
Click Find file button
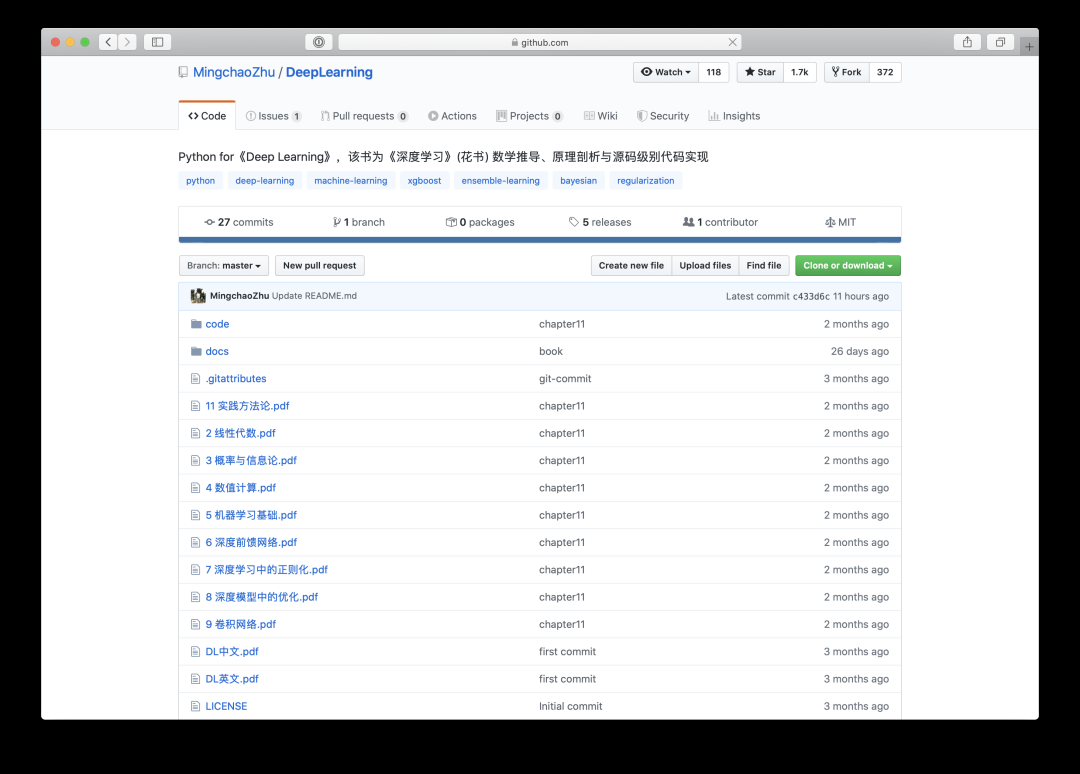[x=764, y=266]
